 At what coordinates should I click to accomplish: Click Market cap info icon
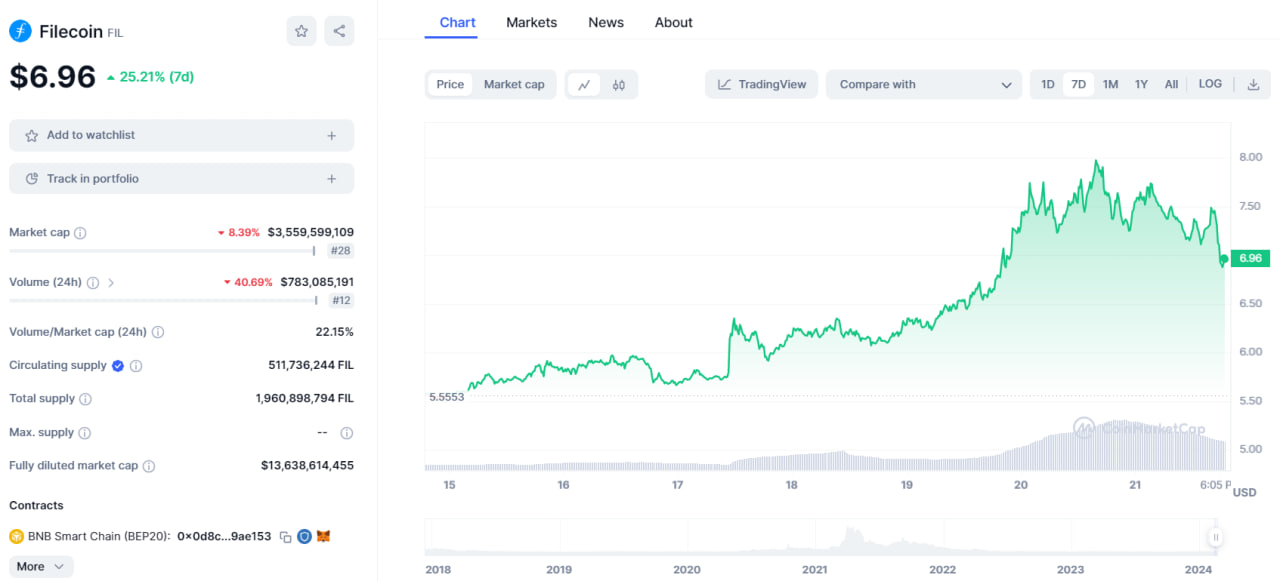[80, 233]
